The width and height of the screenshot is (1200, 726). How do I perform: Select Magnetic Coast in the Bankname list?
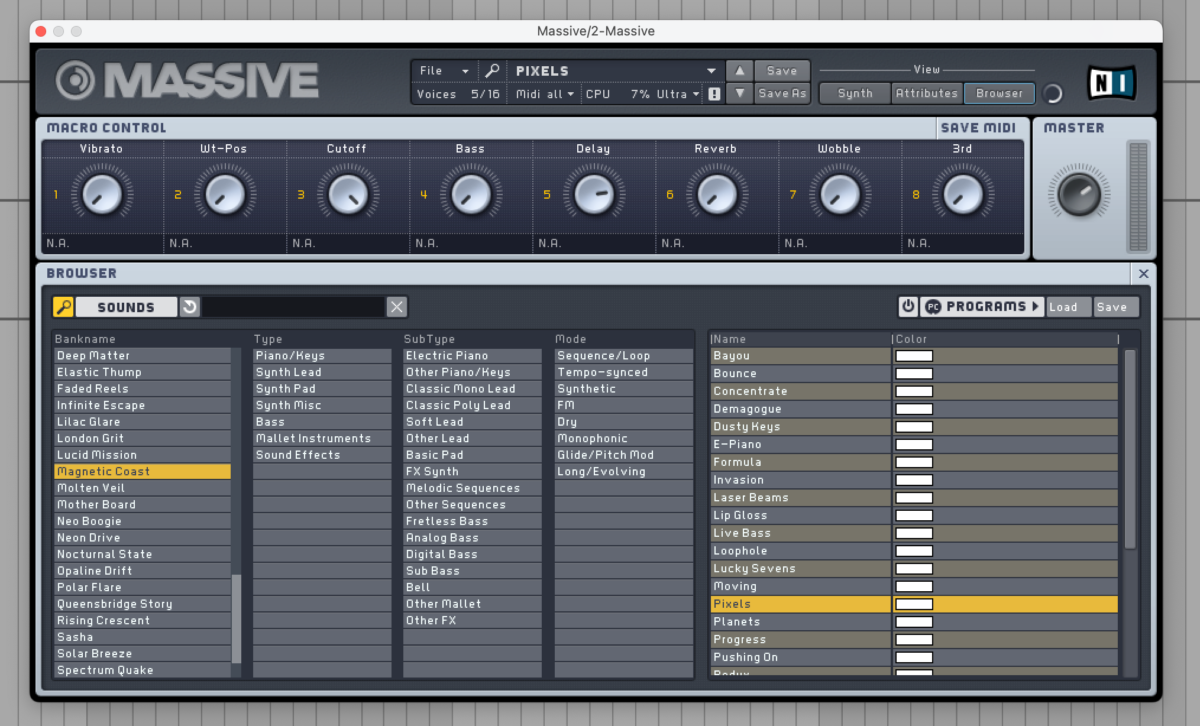click(103, 471)
